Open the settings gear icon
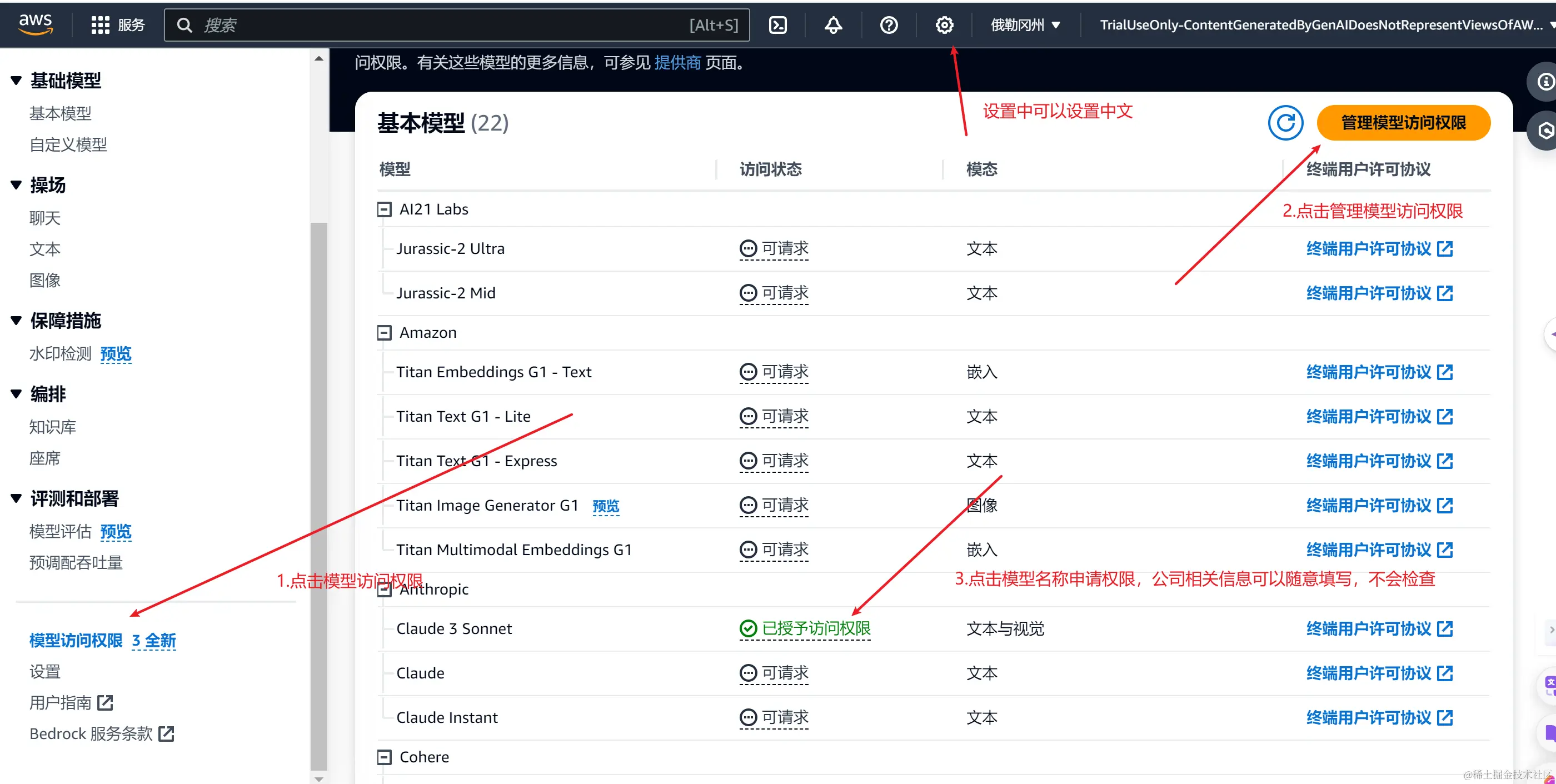The image size is (1556, 784). click(944, 25)
